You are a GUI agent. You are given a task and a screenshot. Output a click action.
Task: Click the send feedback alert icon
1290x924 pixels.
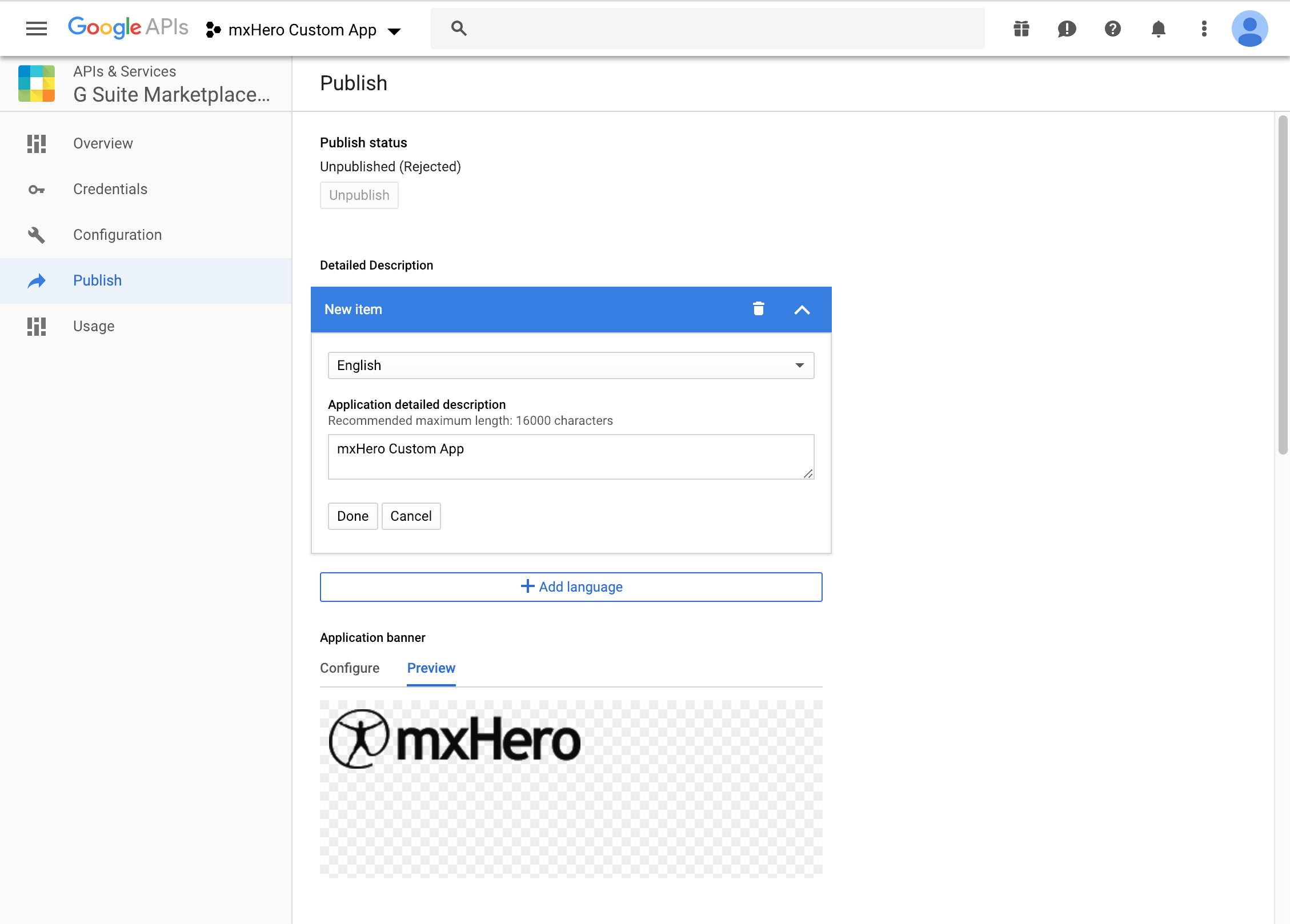1067,29
